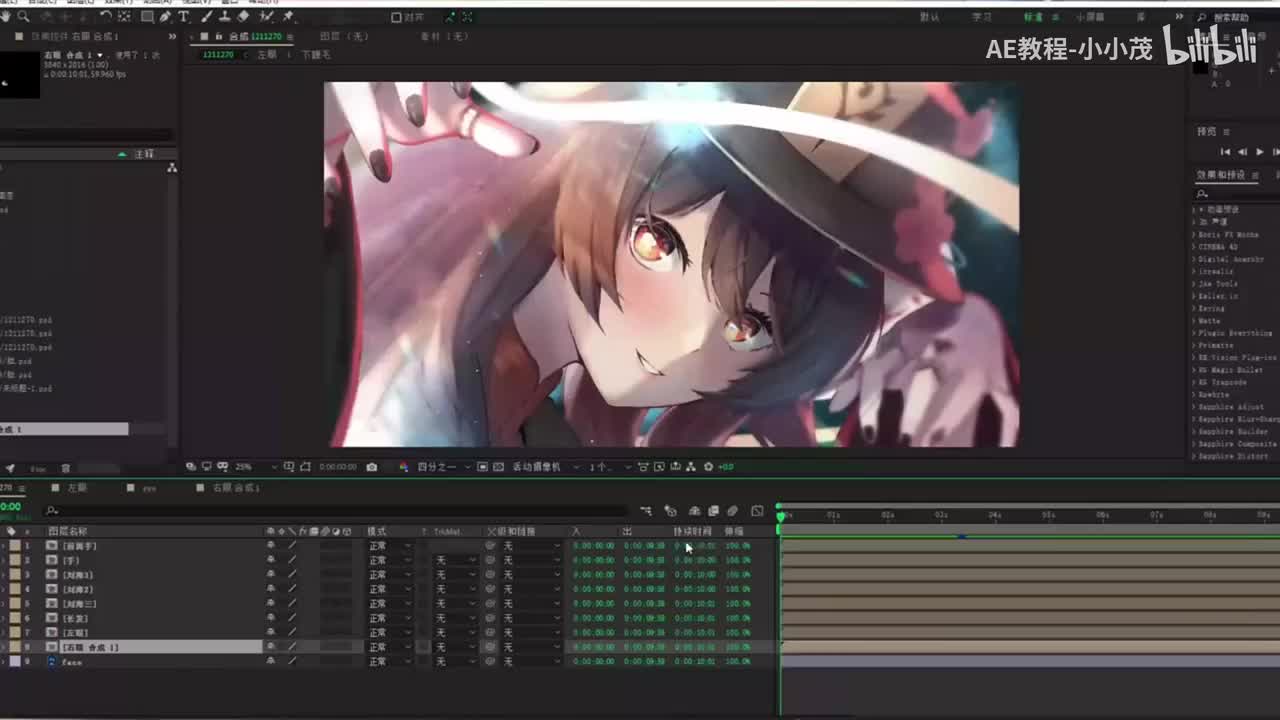The width and height of the screenshot is (1280, 720).
Task: Select the Brush tool
Action: (x=207, y=17)
